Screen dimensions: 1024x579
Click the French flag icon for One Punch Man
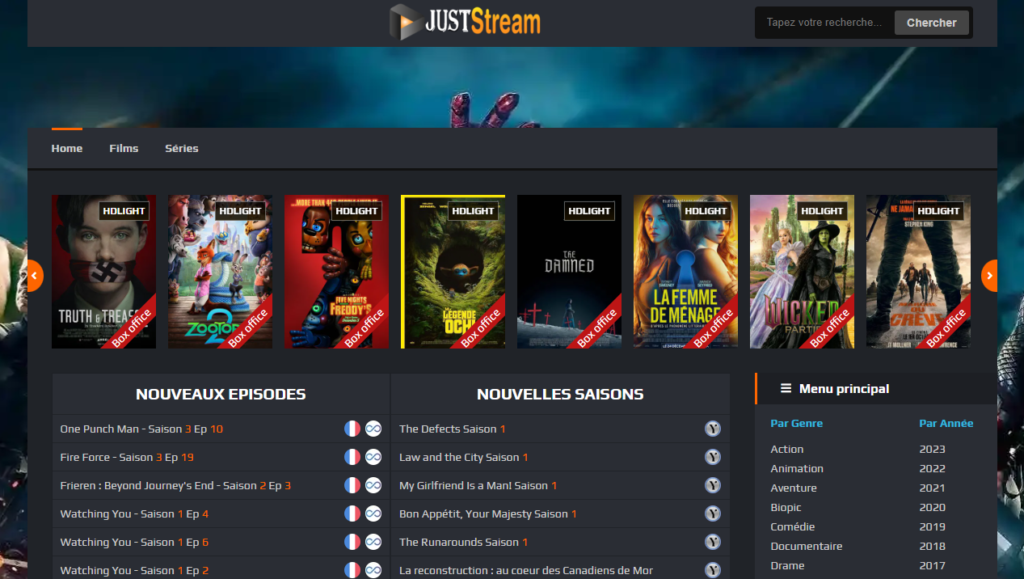pos(352,428)
